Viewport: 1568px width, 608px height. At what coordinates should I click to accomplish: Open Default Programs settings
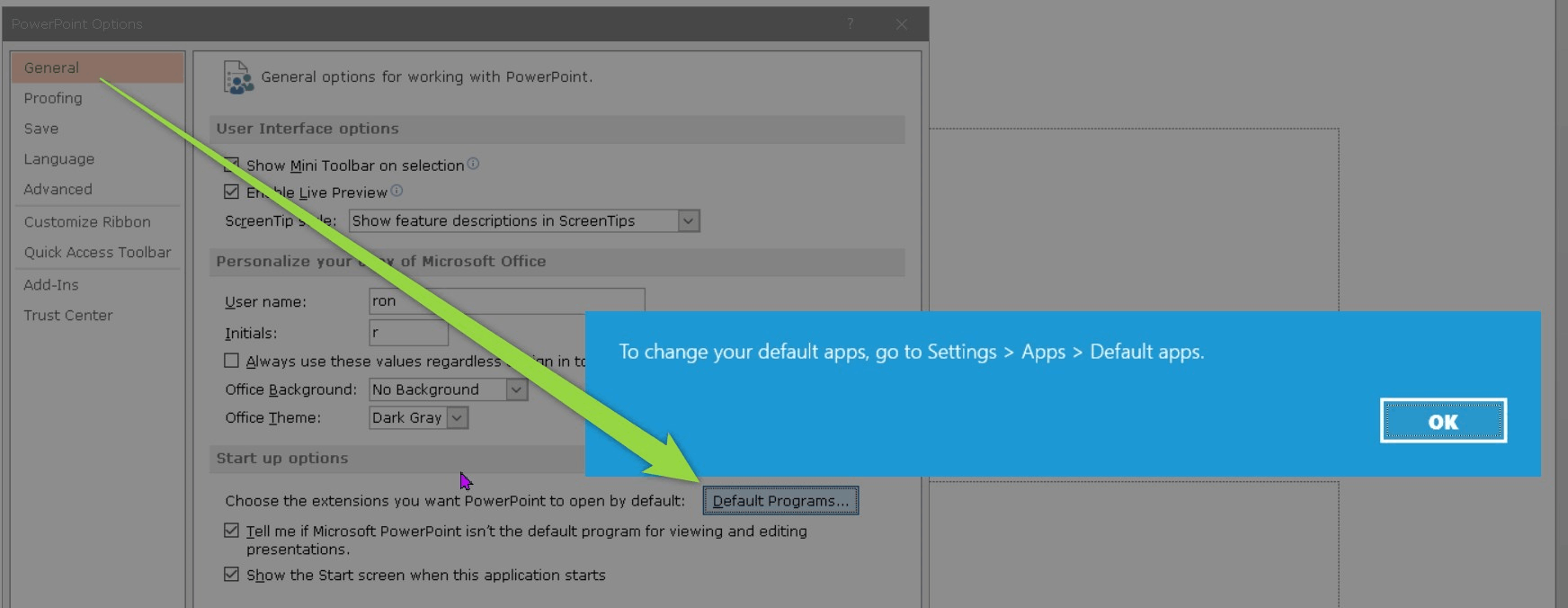(780, 501)
